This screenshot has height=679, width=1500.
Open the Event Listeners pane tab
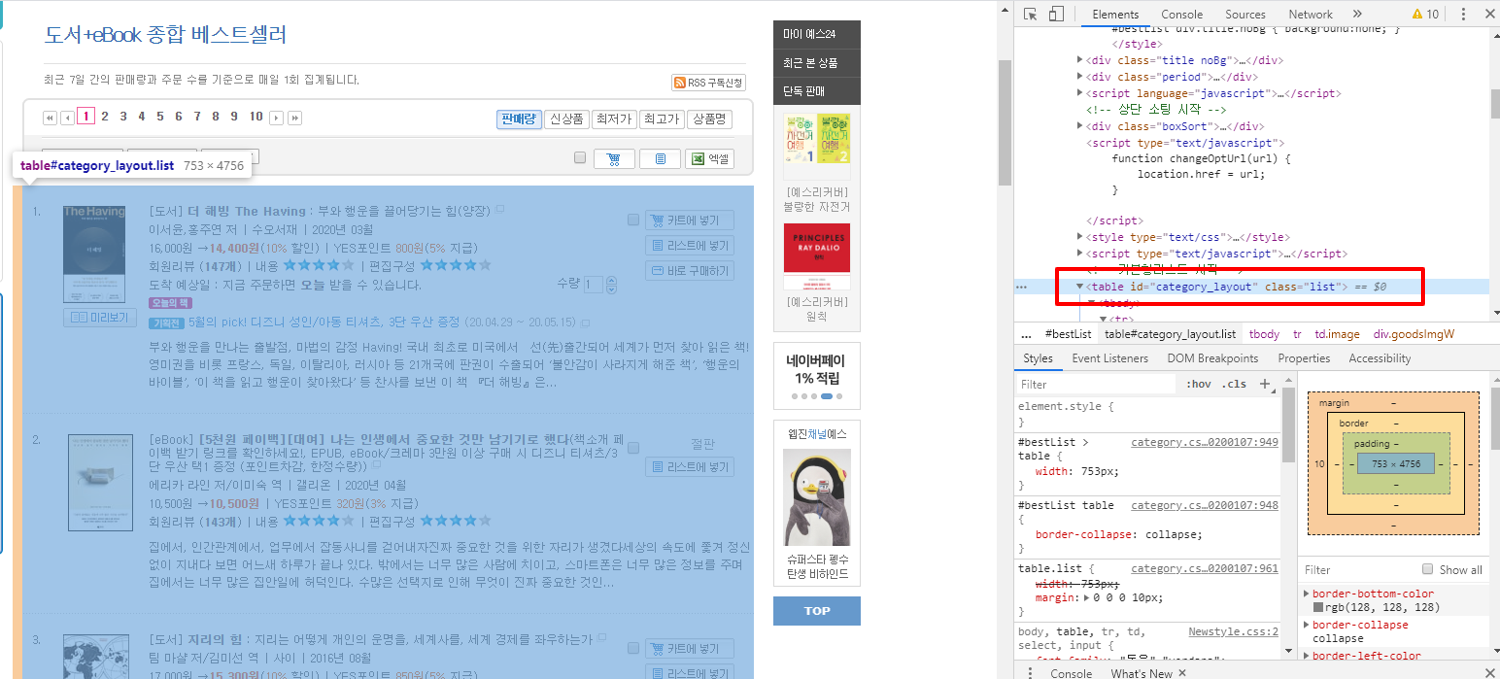click(x=1110, y=358)
